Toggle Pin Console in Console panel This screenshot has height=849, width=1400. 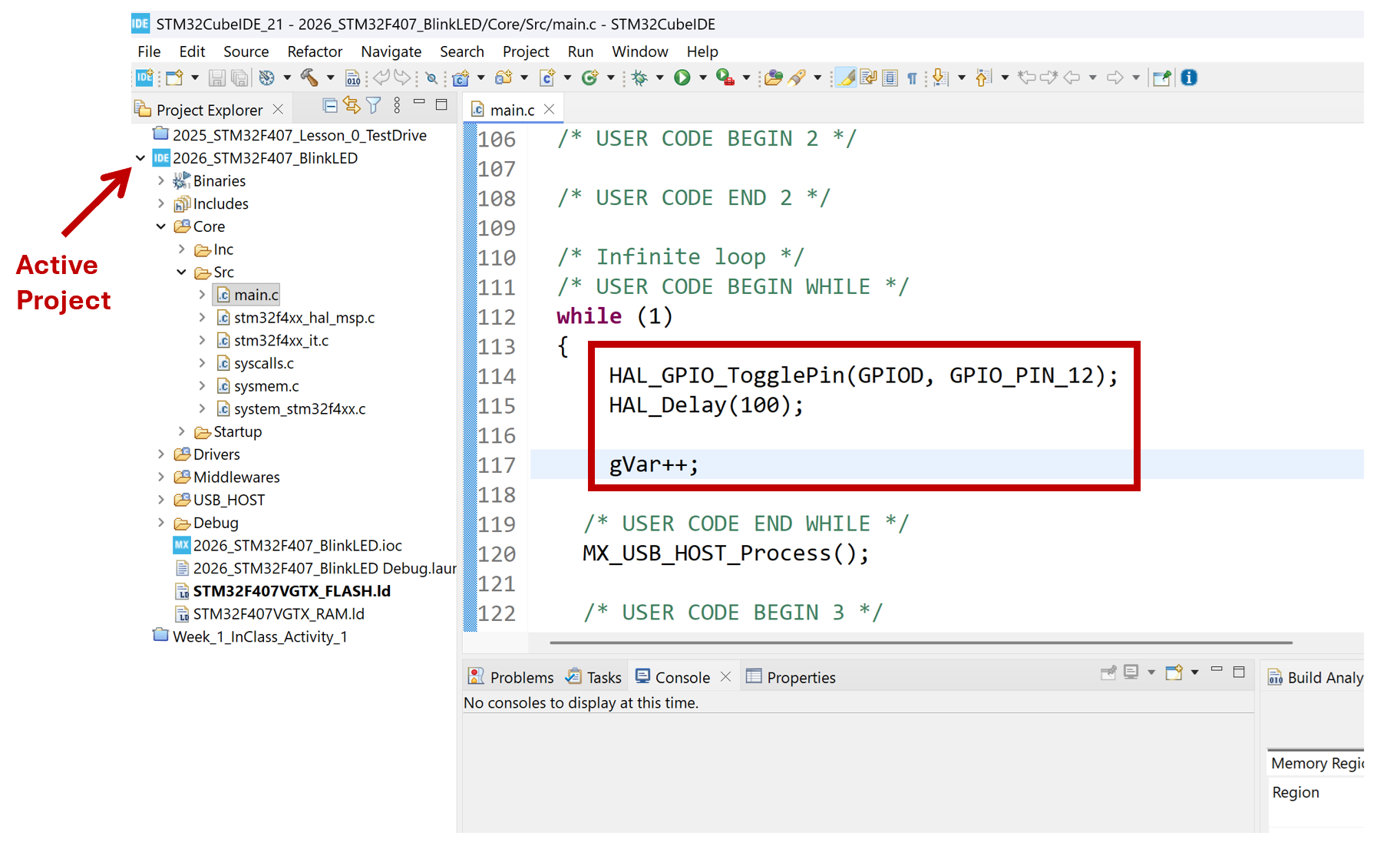[x=1108, y=673]
